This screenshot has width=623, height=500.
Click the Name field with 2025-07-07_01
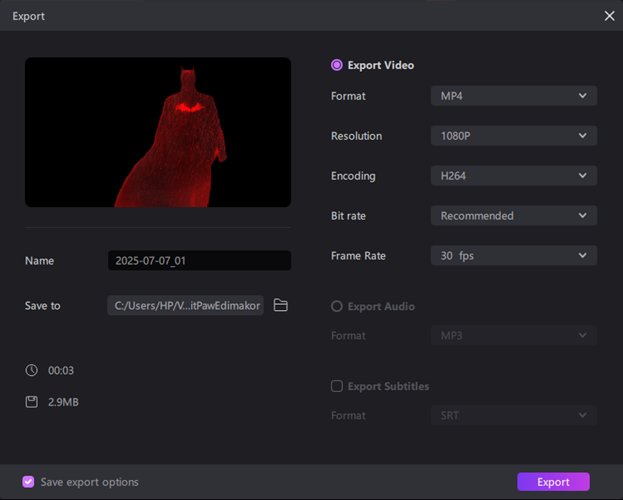click(199, 260)
